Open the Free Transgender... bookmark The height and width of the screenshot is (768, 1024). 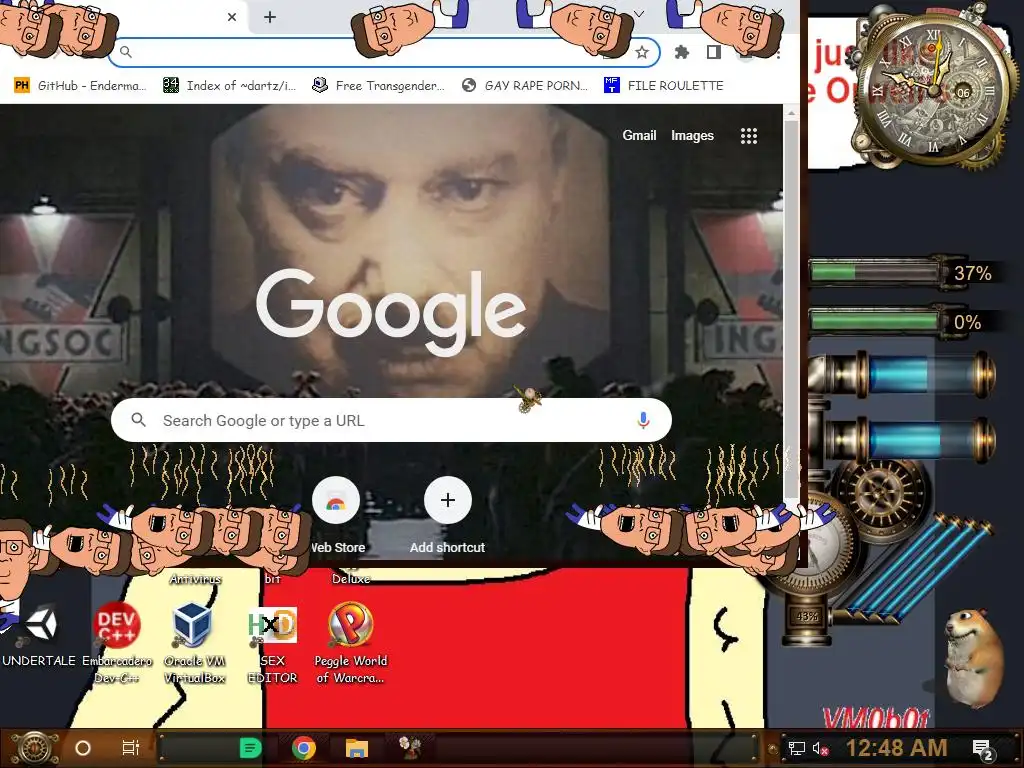point(379,86)
